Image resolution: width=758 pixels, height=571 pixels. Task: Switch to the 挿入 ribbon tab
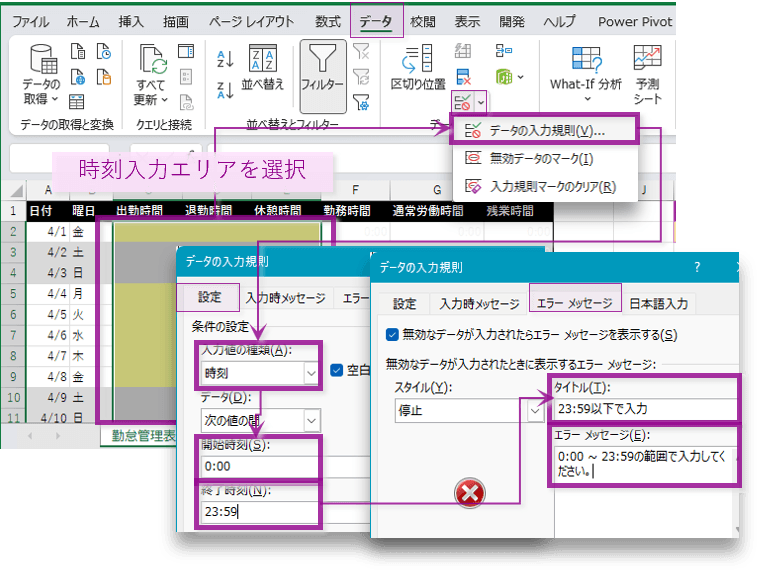pos(131,22)
